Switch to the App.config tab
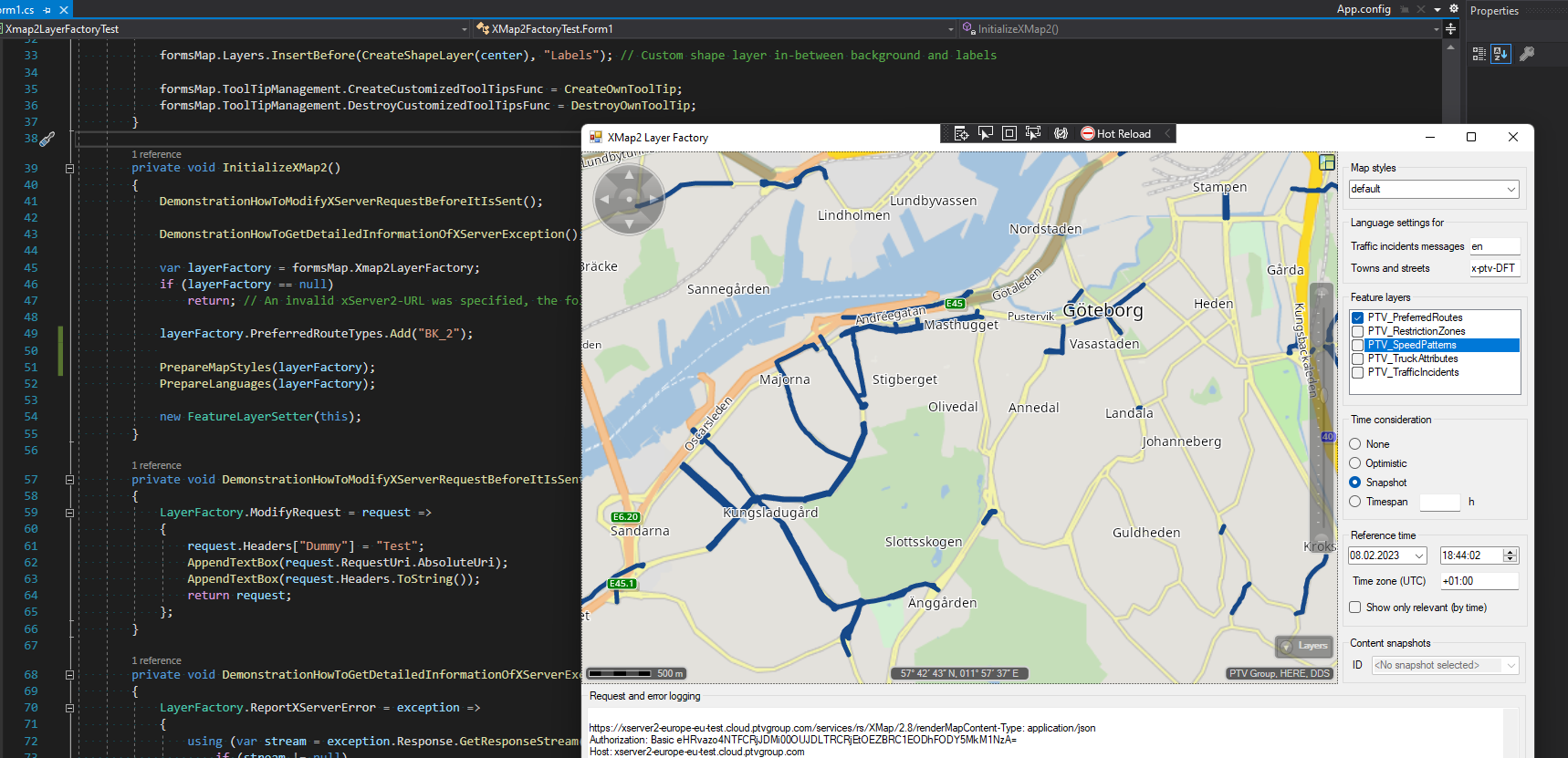The width and height of the screenshot is (1568, 758). [x=1363, y=9]
